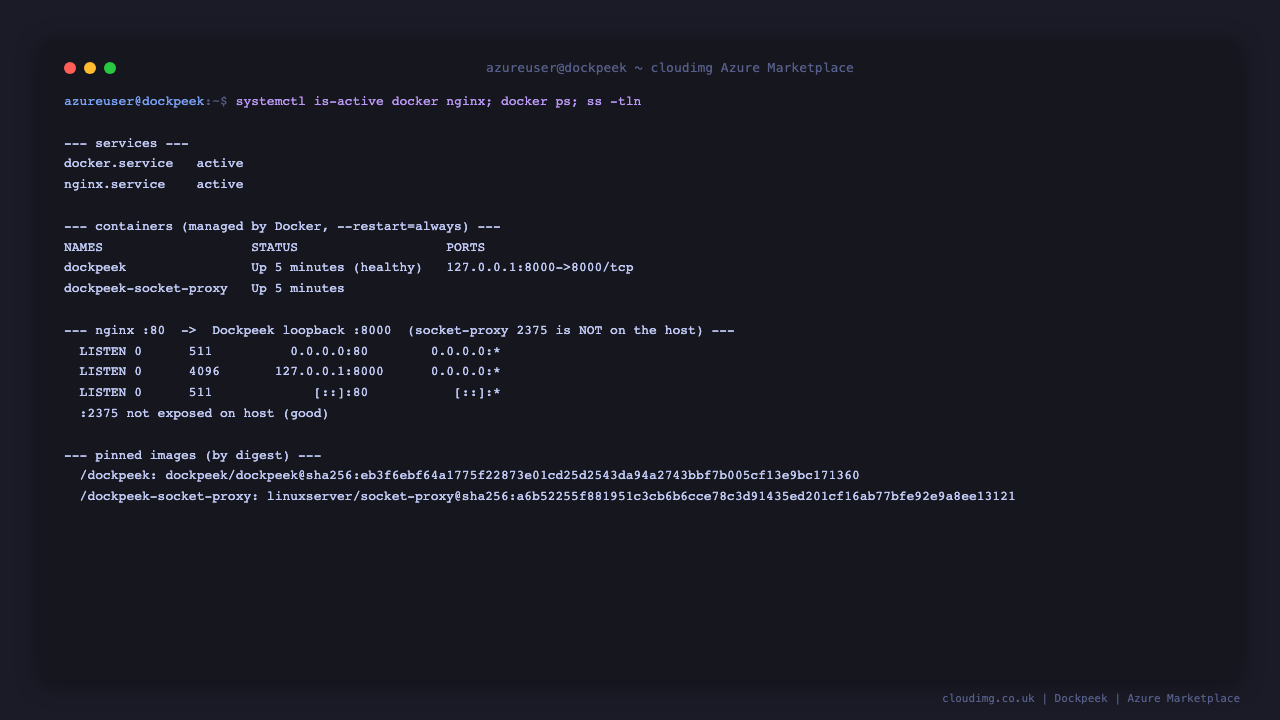Click the 127.0.0.1:8000 listen address
The image size is (1280, 720).
point(329,372)
